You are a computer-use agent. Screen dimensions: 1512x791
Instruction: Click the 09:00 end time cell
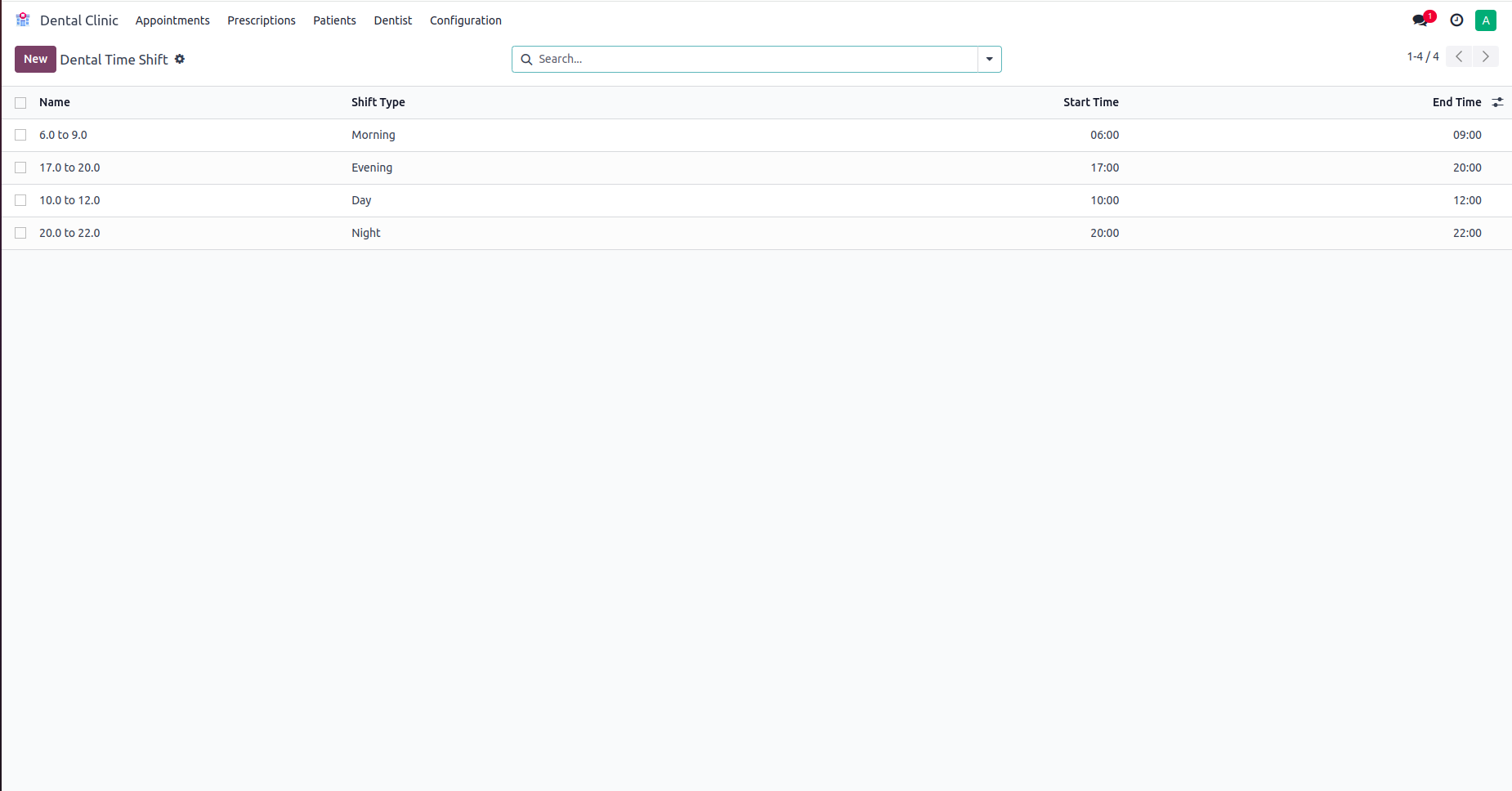pyautogui.click(x=1467, y=135)
